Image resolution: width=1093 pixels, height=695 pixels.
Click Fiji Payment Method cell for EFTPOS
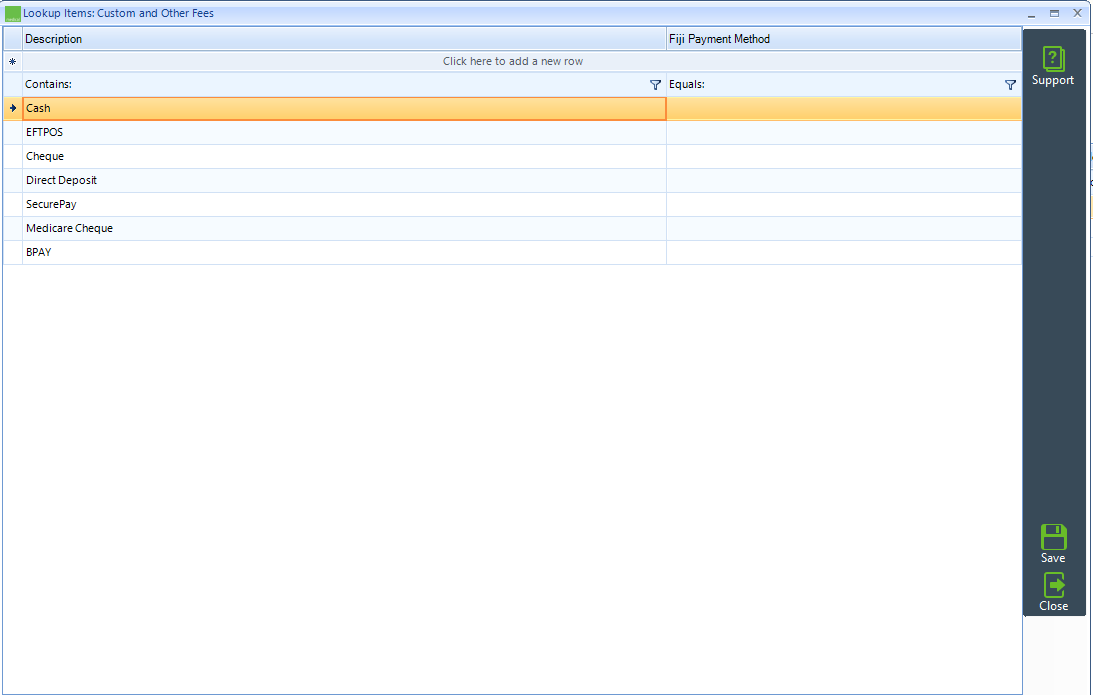pos(844,132)
